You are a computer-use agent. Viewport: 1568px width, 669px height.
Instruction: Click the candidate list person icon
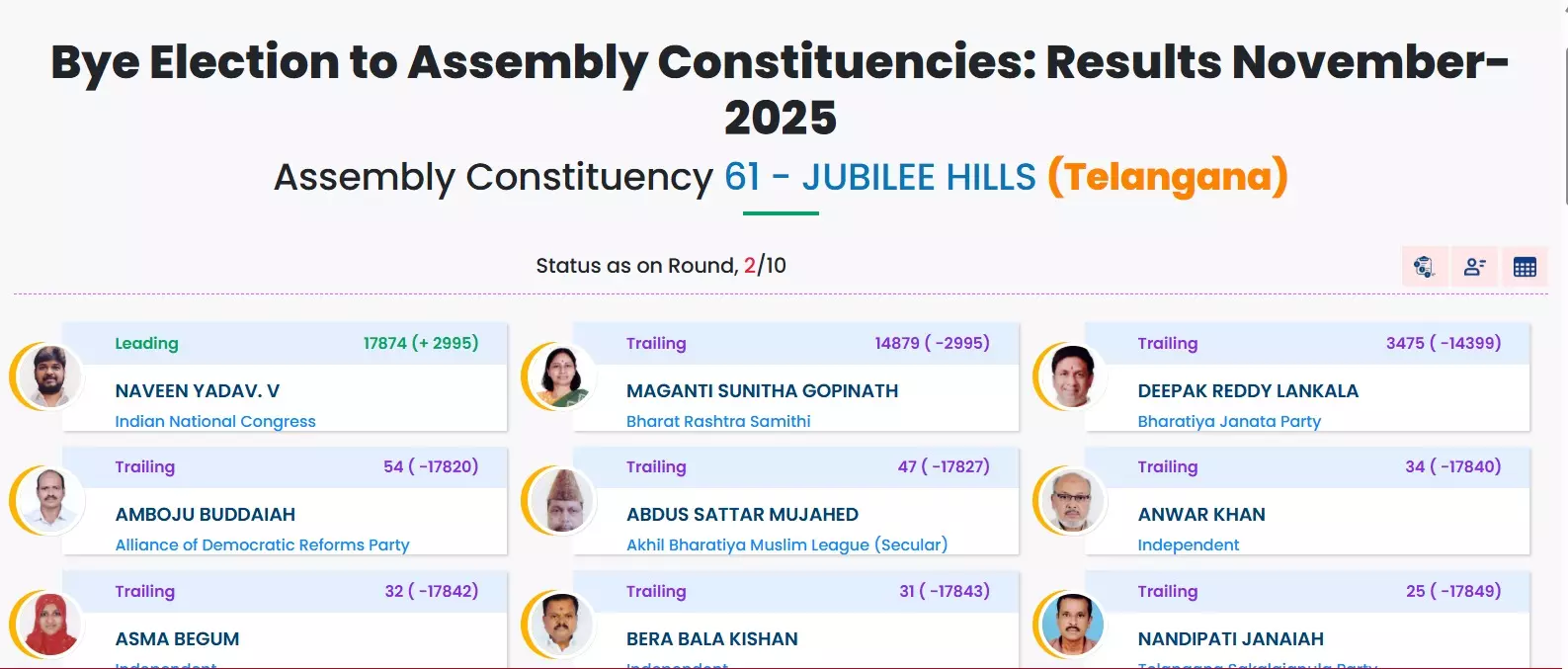coord(1474,267)
